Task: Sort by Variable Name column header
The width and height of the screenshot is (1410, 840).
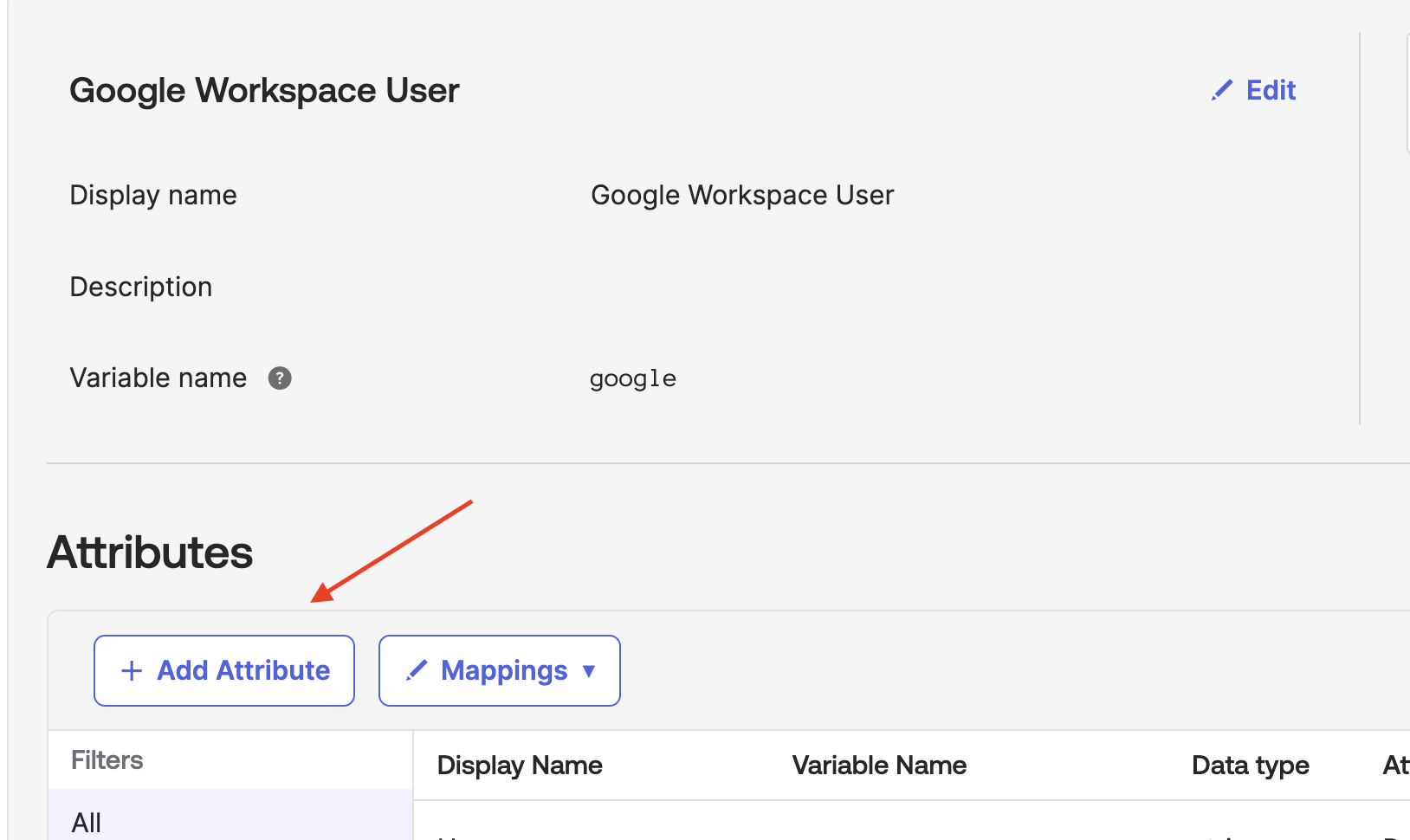Action: [879, 766]
